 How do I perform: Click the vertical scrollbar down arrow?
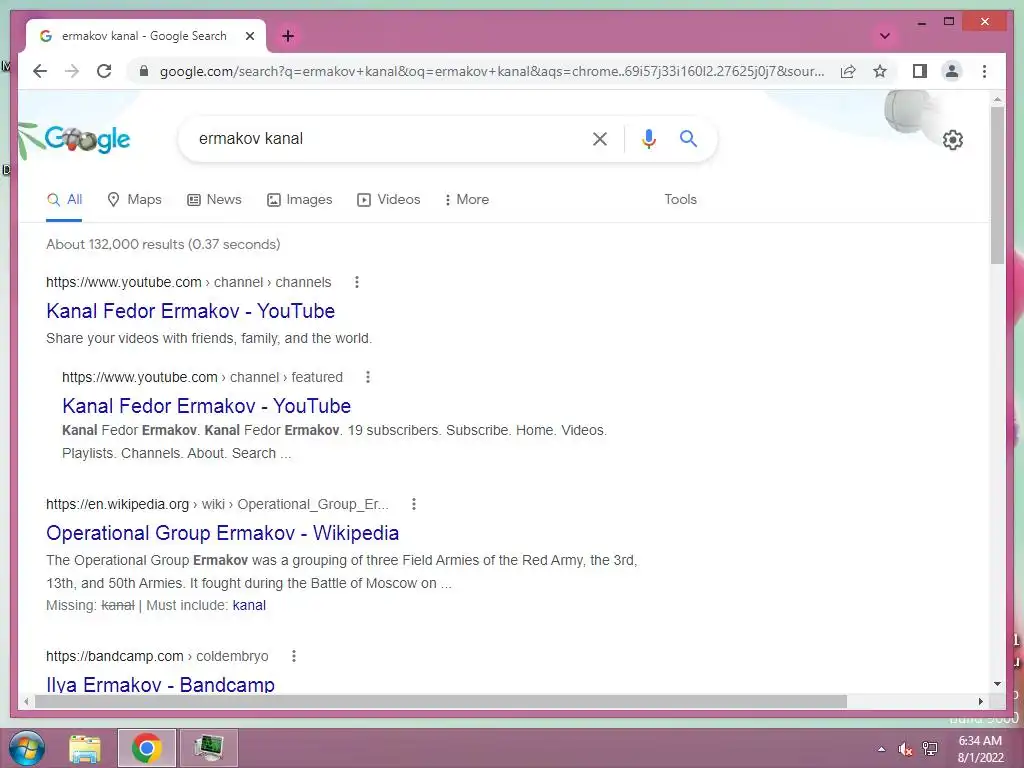click(997, 684)
